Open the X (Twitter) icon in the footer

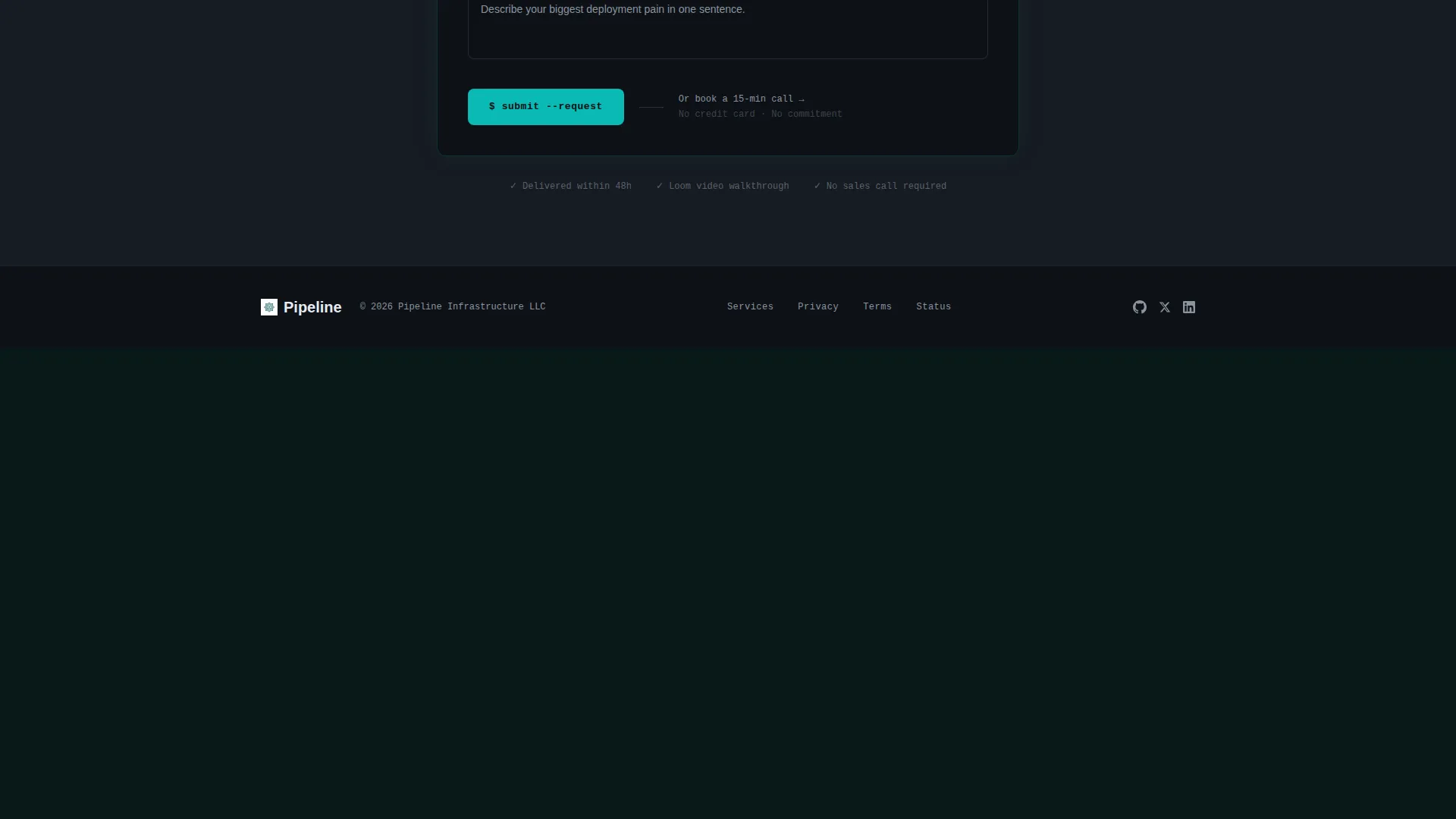click(x=1165, y=307)
